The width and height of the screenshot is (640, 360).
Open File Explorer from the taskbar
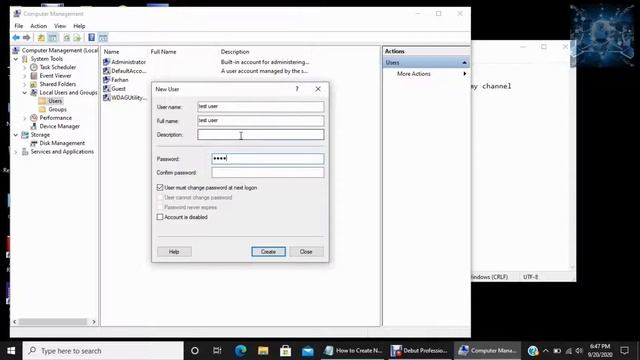coord(263,351)
